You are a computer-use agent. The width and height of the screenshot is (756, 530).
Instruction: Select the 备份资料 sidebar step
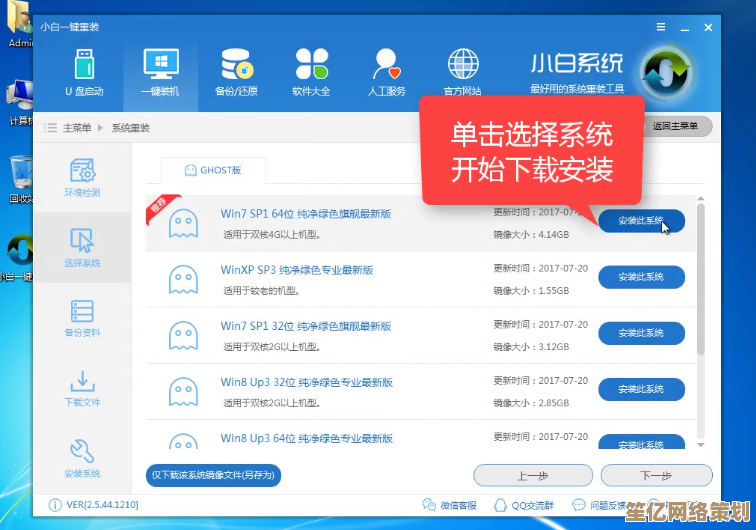tap(82, 318)
